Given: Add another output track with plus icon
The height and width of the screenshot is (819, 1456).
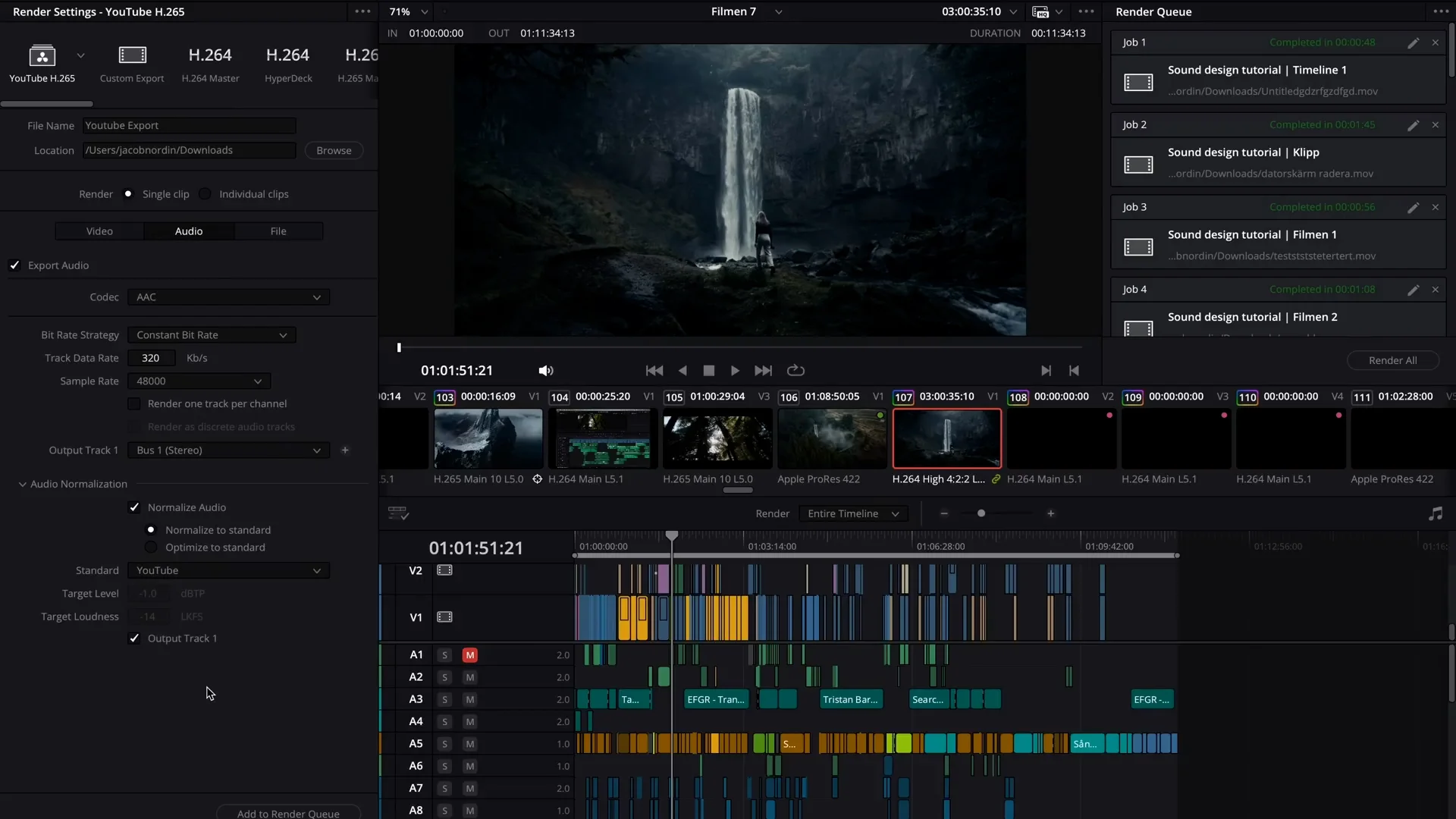Looking at the screenshot, I should 345,450.
